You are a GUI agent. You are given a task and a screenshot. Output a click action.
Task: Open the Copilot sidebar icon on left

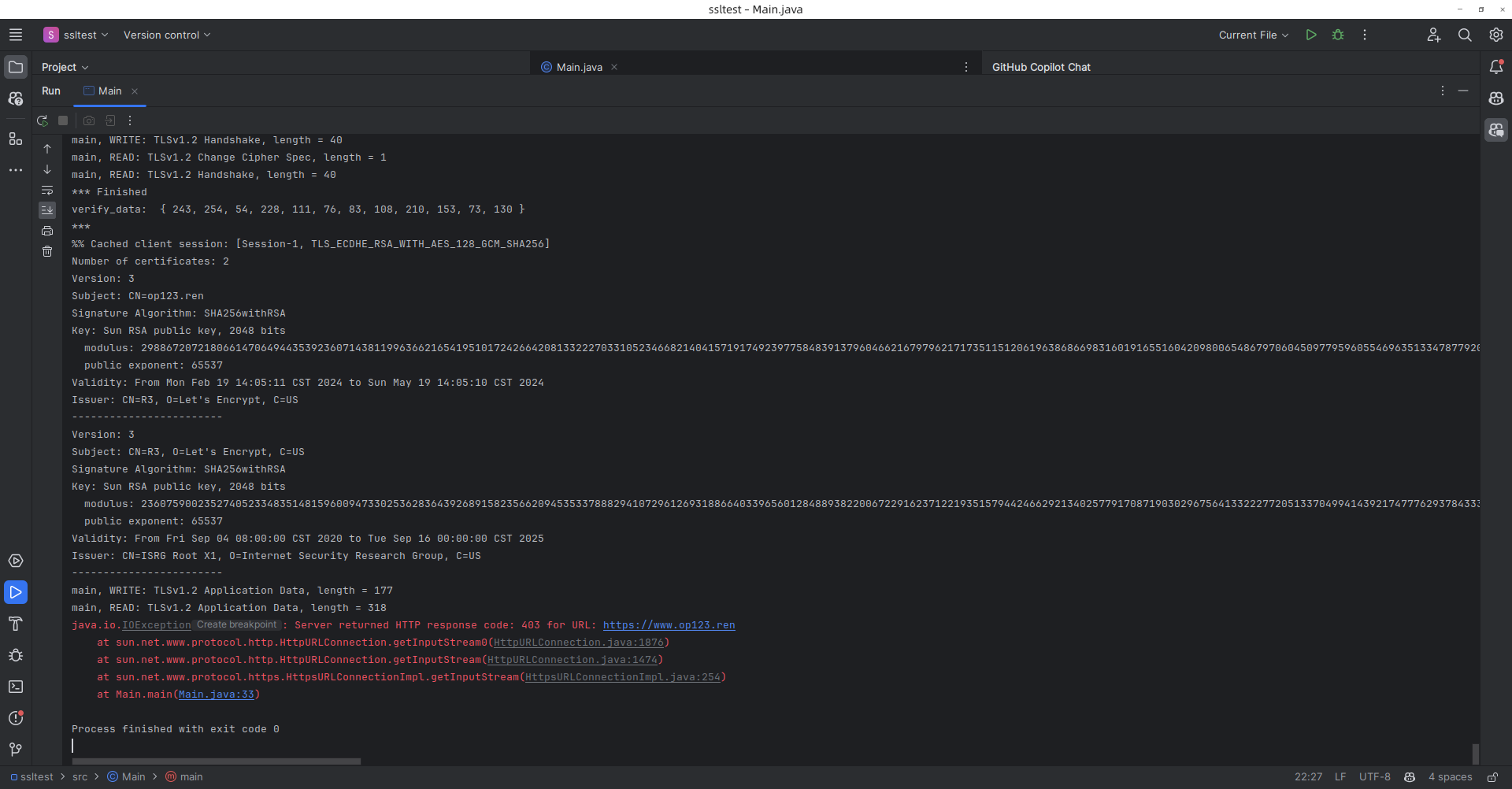point(16,98)
